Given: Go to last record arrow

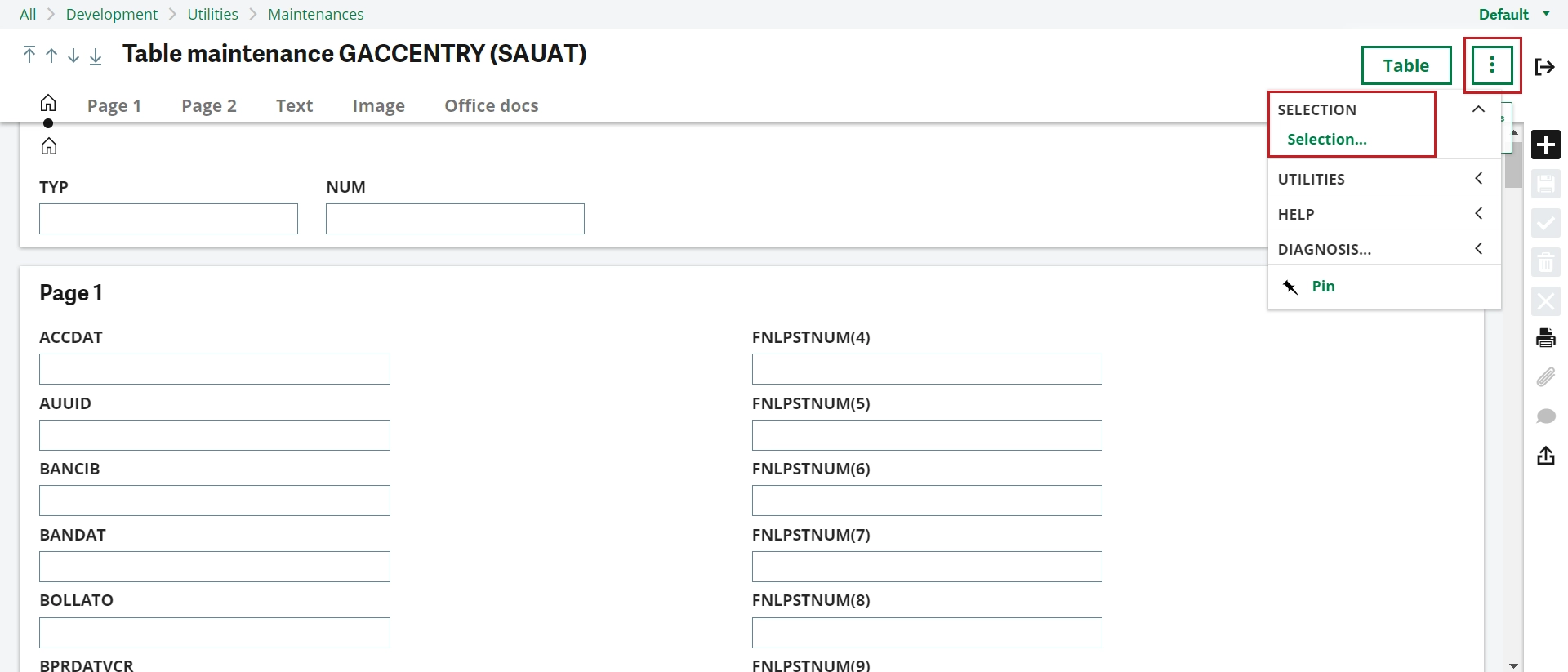Looking at the screenshot, I should click(96, 55).
